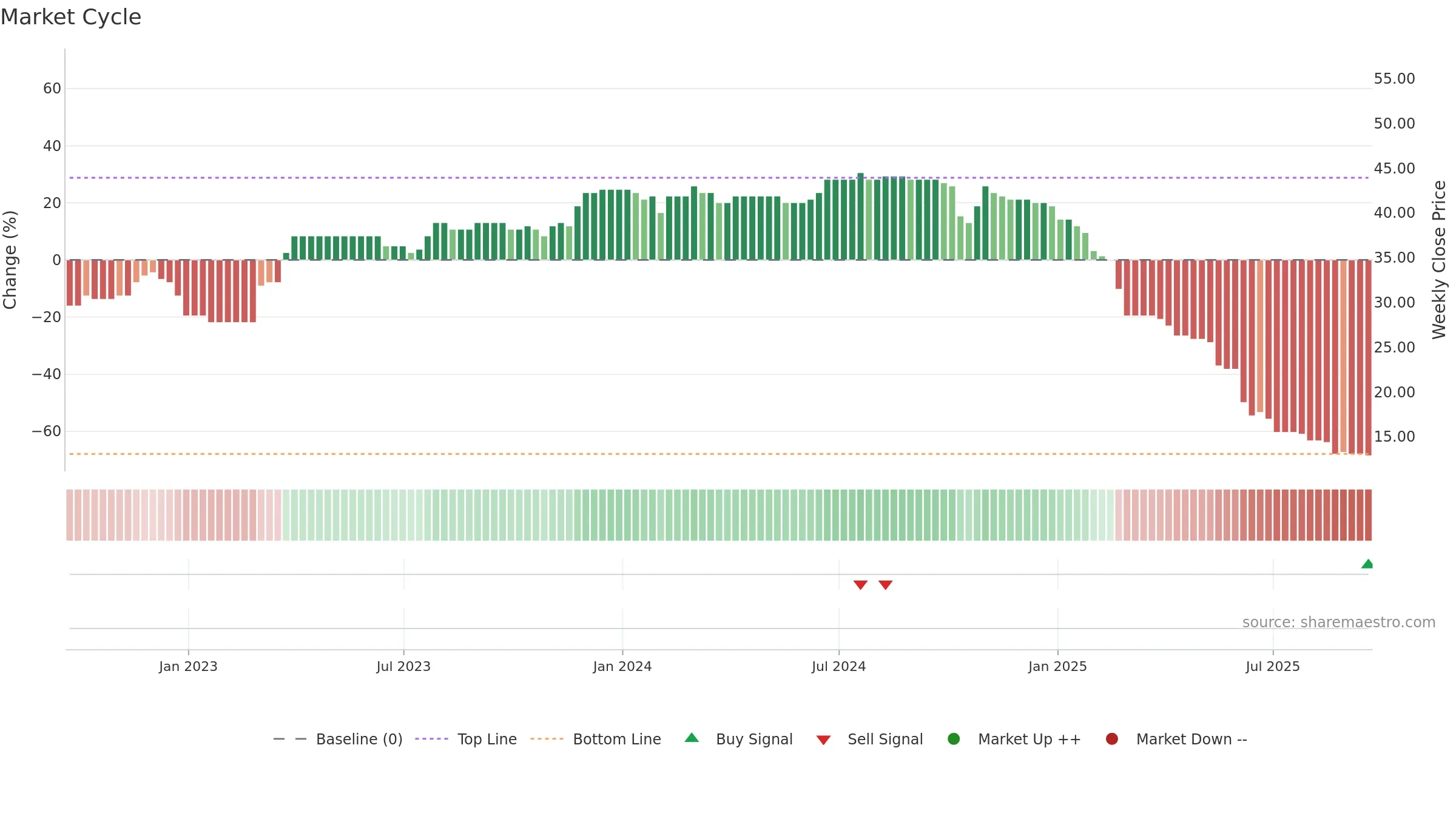
Task: Click the Market Up ++ green dot
Action: tap(954, 739)
